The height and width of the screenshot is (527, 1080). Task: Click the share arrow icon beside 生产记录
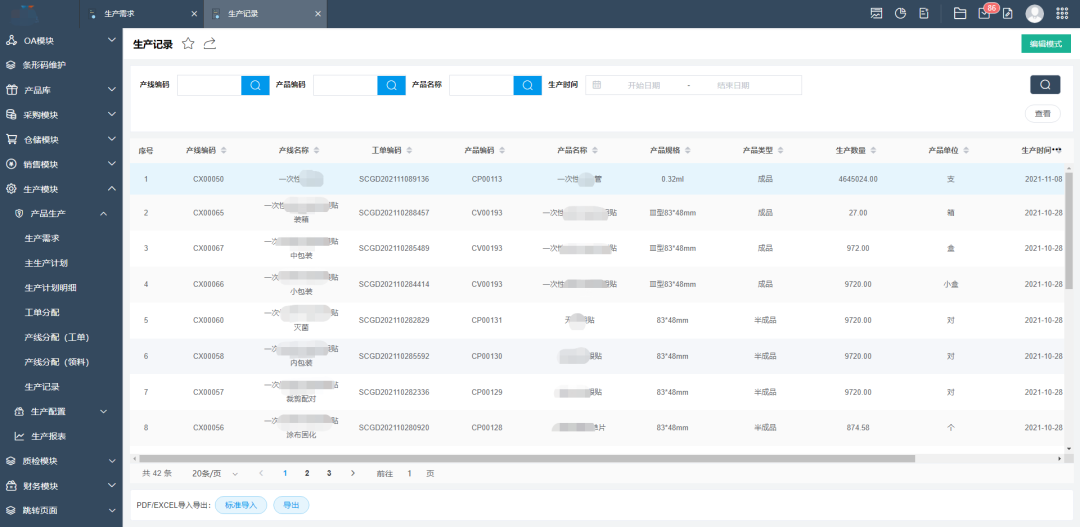210,44
